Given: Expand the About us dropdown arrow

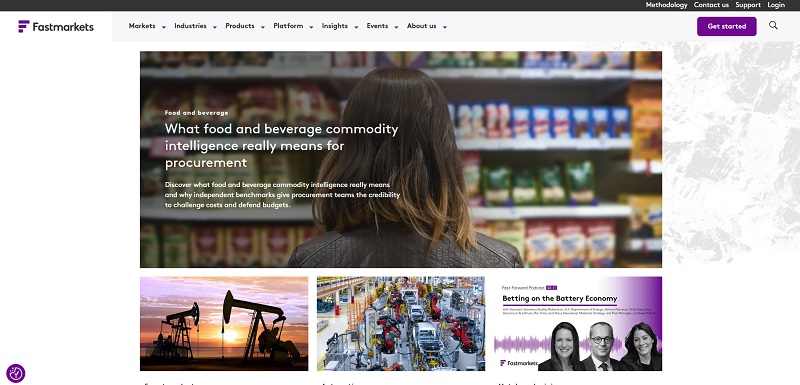Looking at the screenshot, I should coord(445,27).
